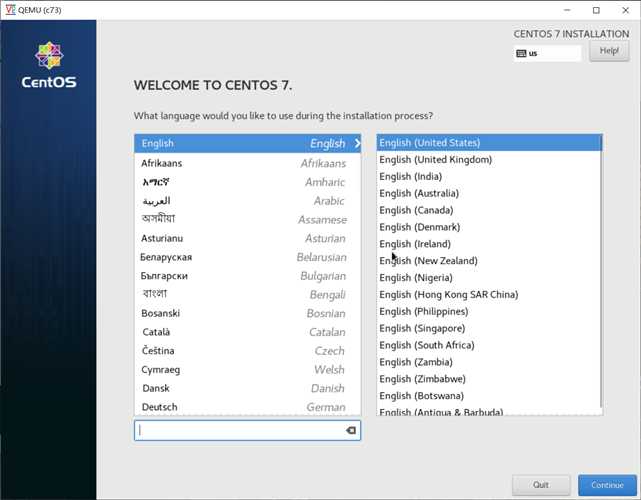641x500 pixels.
Task: Select English (Philippines) locale
Action: pos(489,312)
